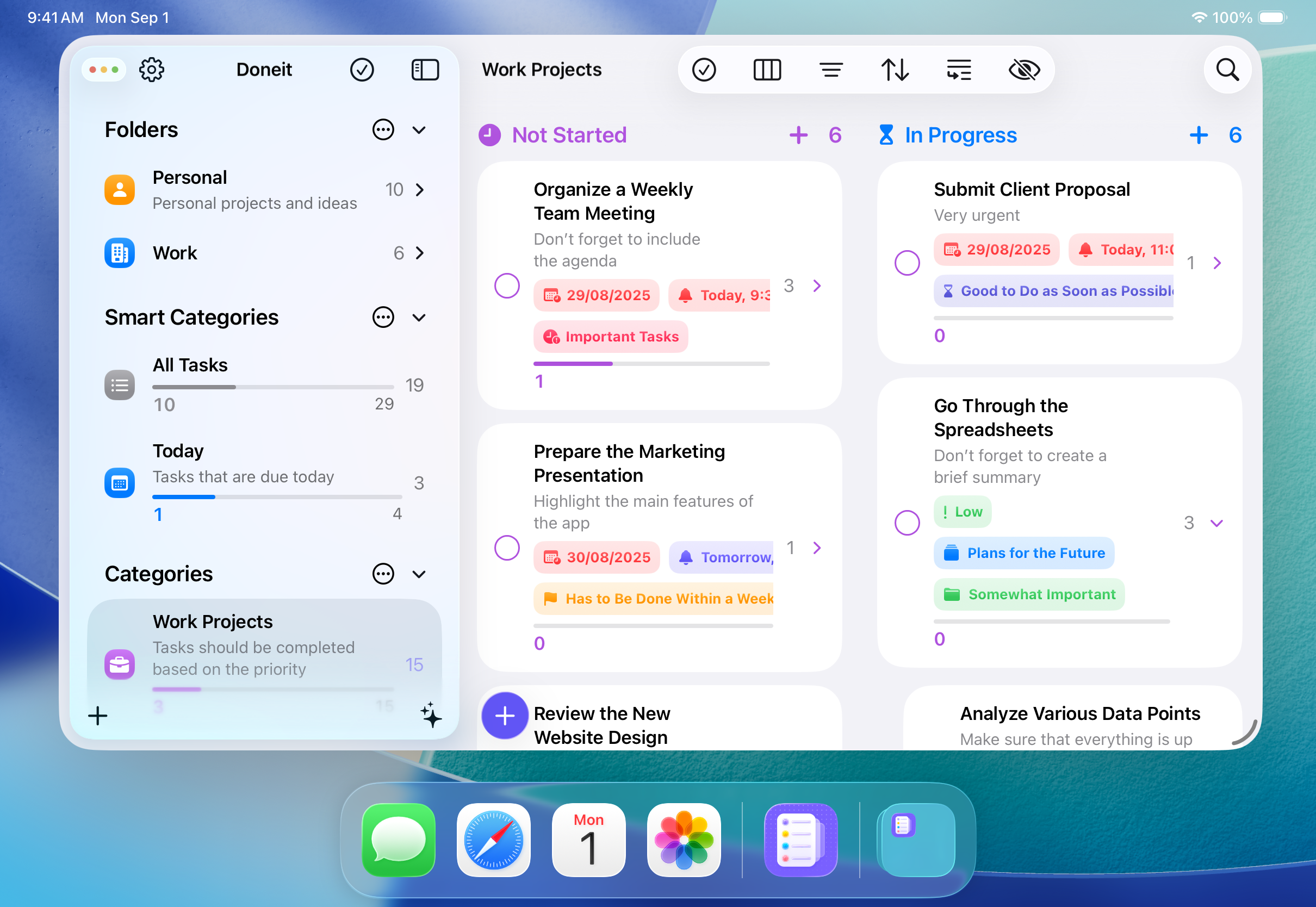Click the purple floating add task button

click(x=505, y=716)
